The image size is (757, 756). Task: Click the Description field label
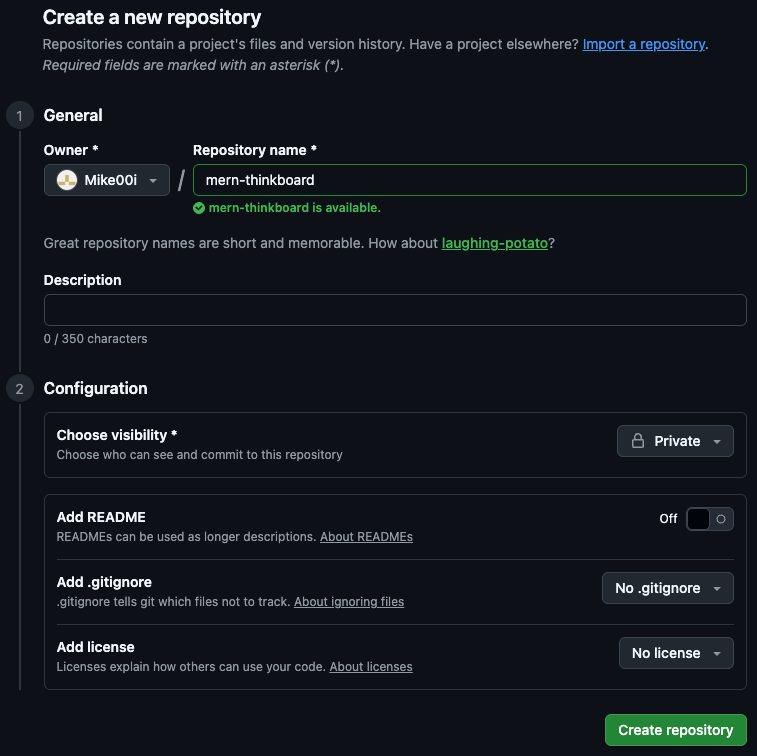pos(83,280)
